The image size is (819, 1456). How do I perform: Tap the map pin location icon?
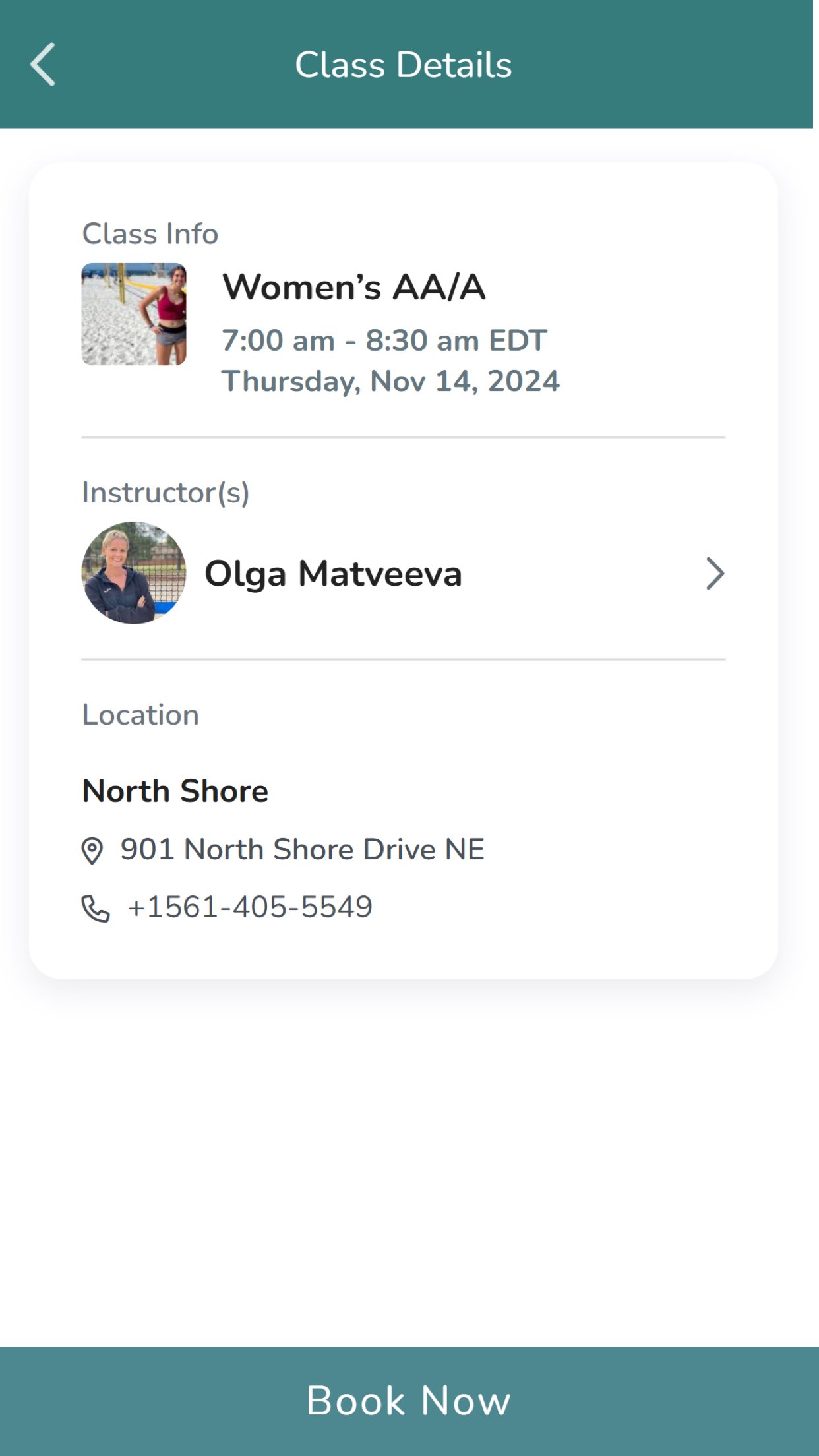click(x=92, y=851)
